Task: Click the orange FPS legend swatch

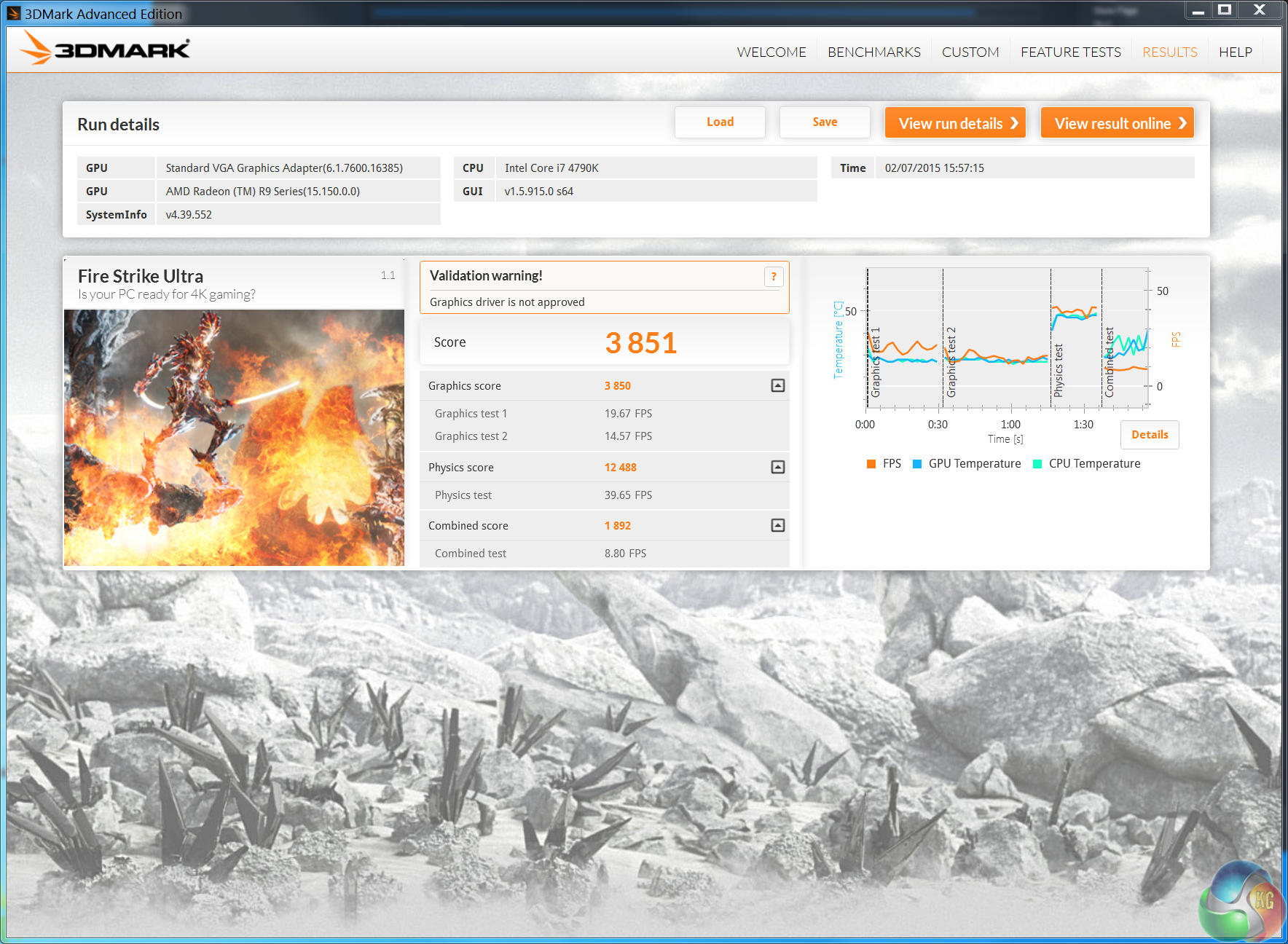Action: 871,464
